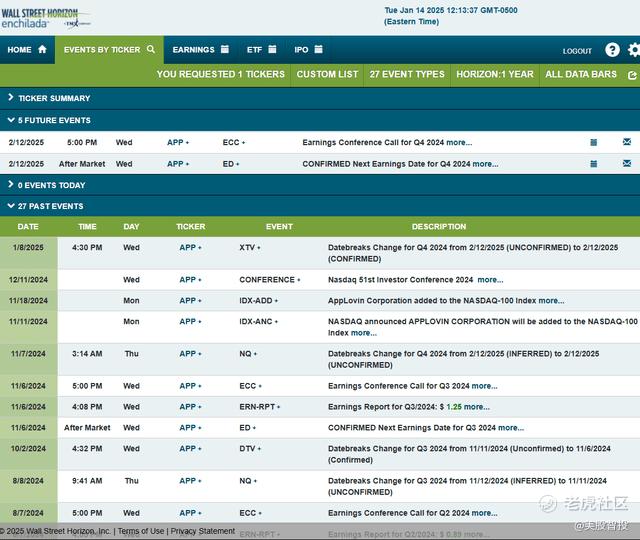Click more link for CONFIRMED Next Earnings Date Q4 2024
The image size is (640, 540).
(485, 164)
